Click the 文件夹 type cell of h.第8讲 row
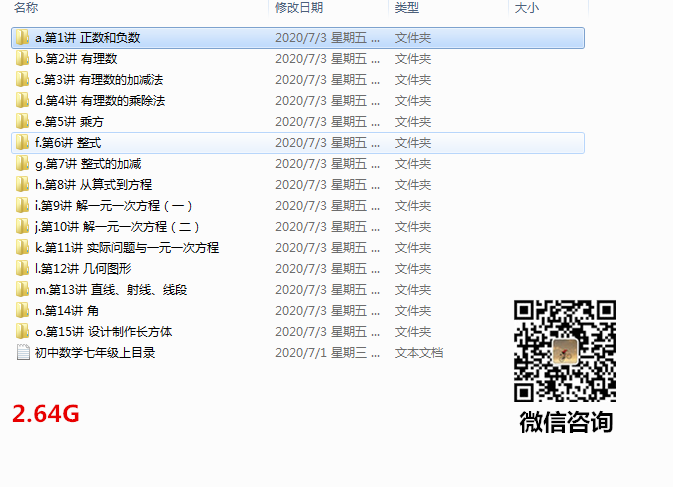This screenshot has width=673, height=487. pyautogui.click(x=413, y=185)
